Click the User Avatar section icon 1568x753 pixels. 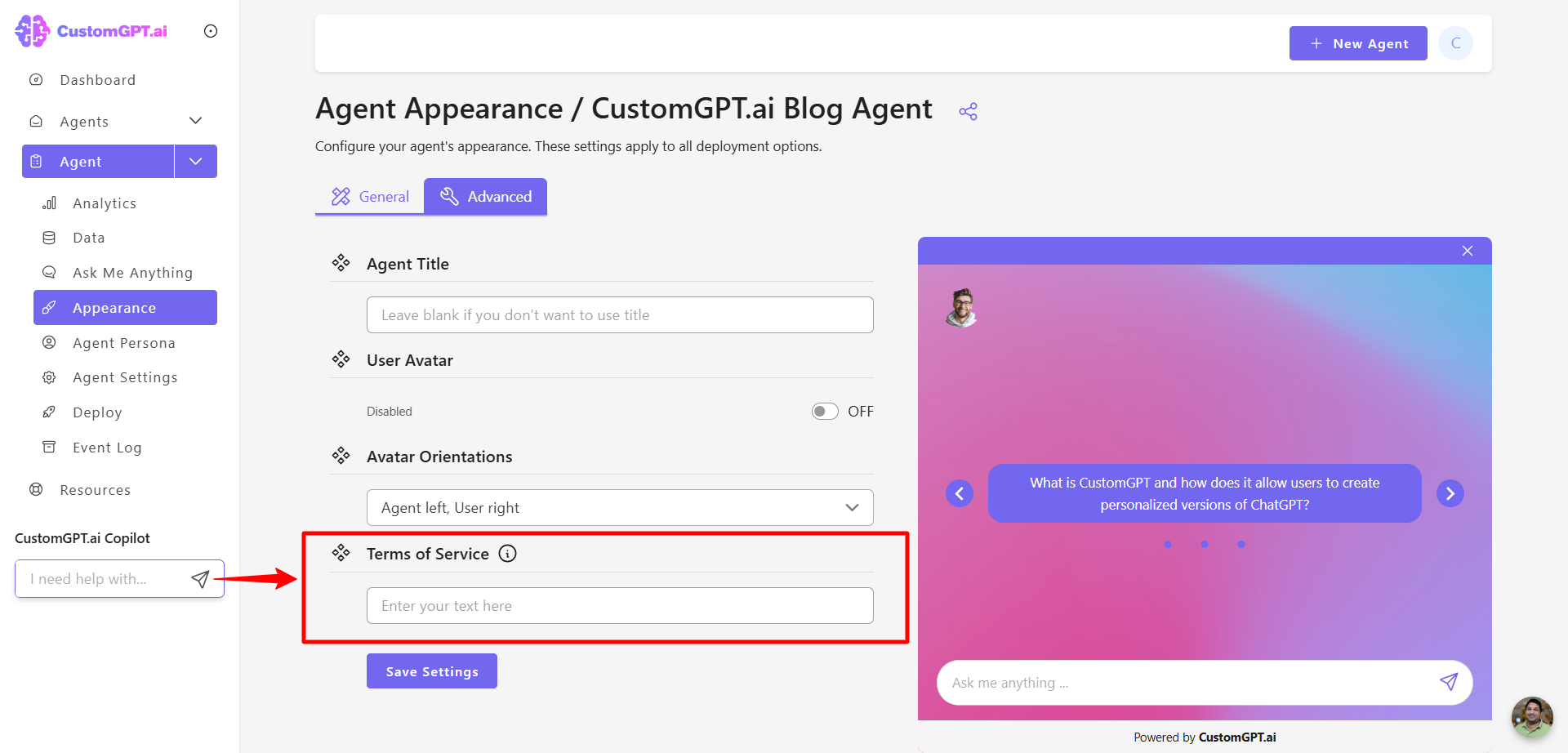(341, 359)
